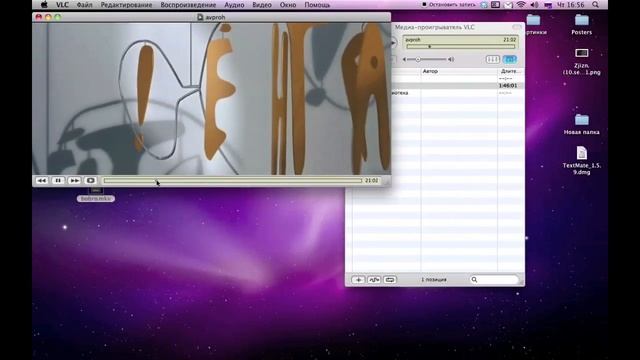Open the Помощь menu
Viewport: 640px width, 360px height.
(x=317, y=5)
